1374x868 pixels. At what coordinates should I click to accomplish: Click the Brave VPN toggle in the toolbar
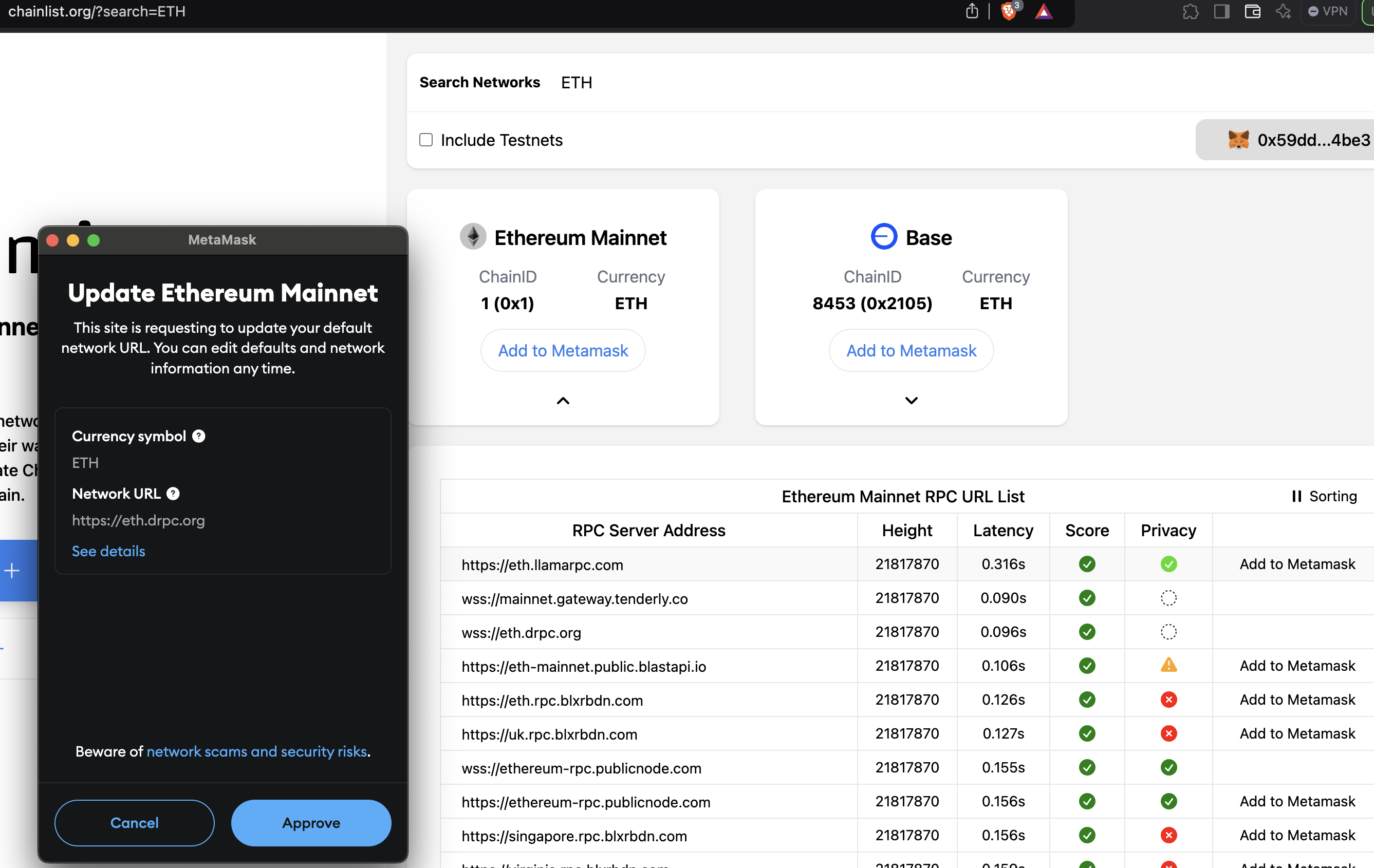click(x=1327, y=11)
